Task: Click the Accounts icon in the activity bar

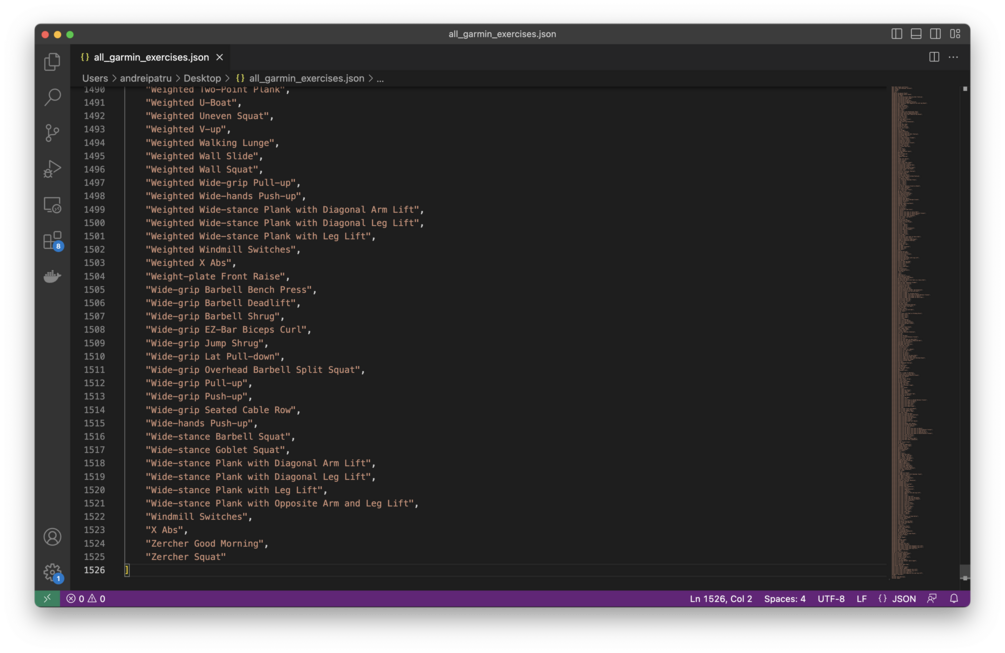Action: coord(52,537)
